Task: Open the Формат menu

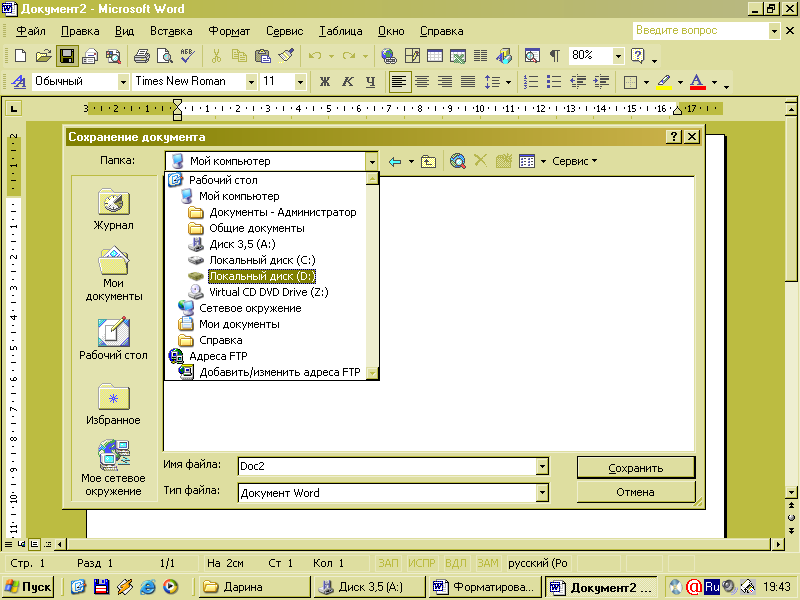Action: point(229,31)
